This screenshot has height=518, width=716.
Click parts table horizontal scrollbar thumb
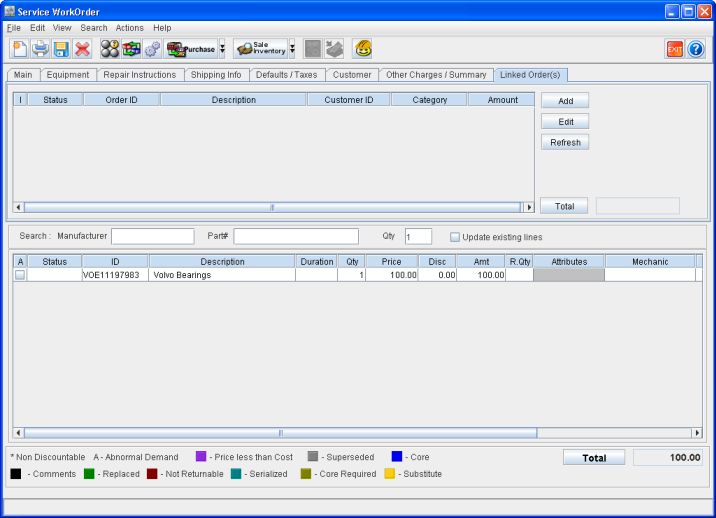click(280, 433)
